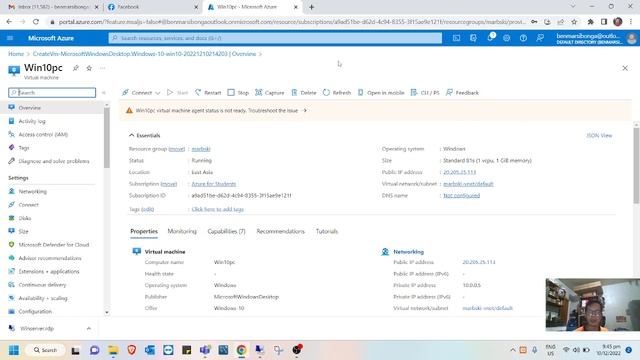The image size is (640, 360).
Task: Reload the browser page
Action: tap(36, 22)
